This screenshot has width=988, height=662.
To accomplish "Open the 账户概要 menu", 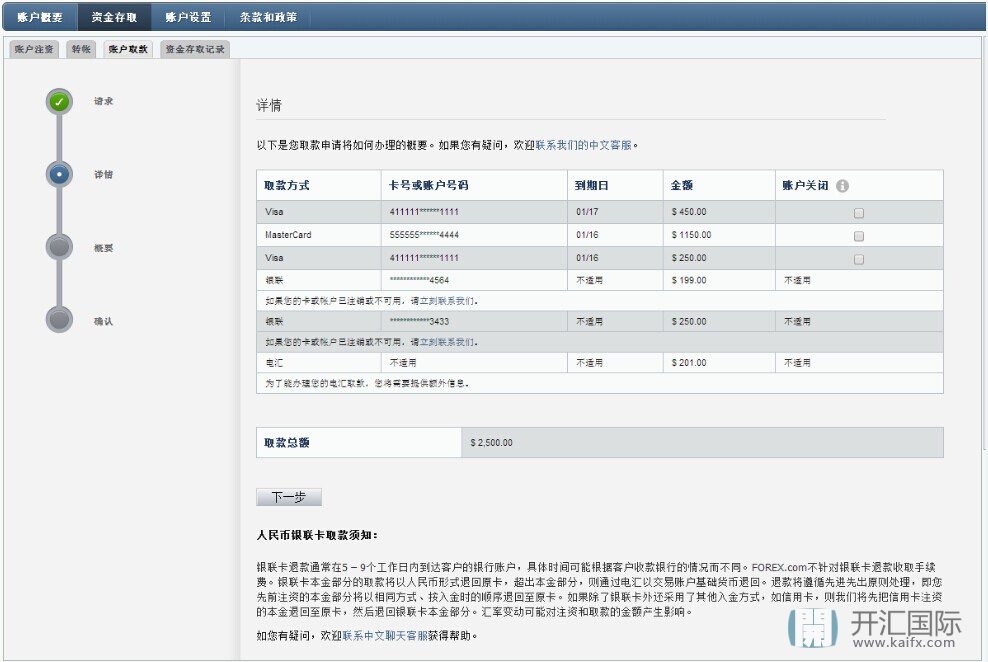I will click(x=40, y=17).
